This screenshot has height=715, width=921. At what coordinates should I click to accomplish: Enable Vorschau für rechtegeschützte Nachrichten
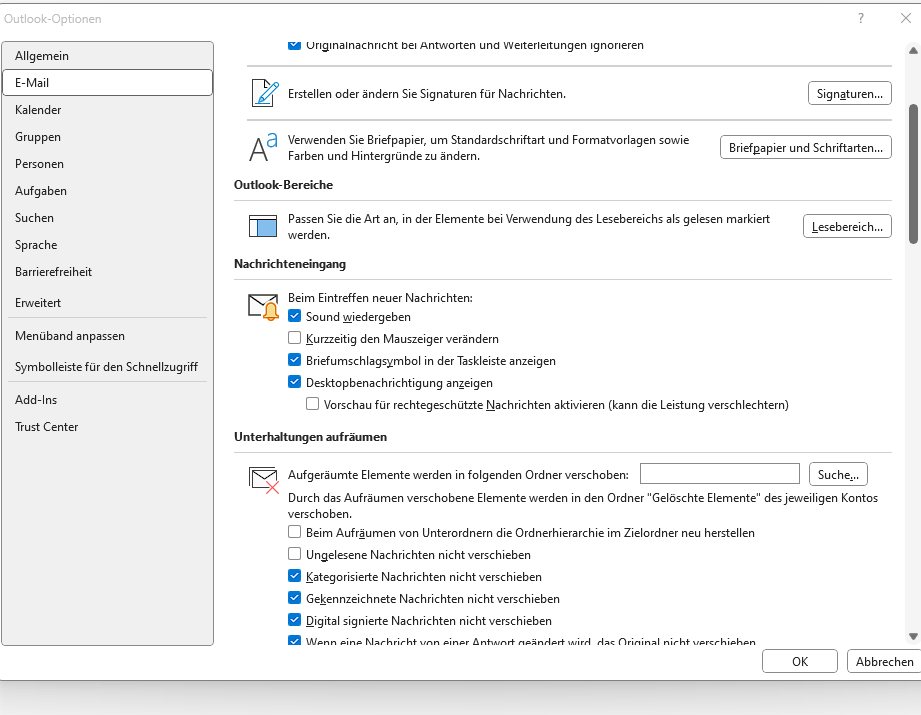pyautogui.click(x=312, y=404)
